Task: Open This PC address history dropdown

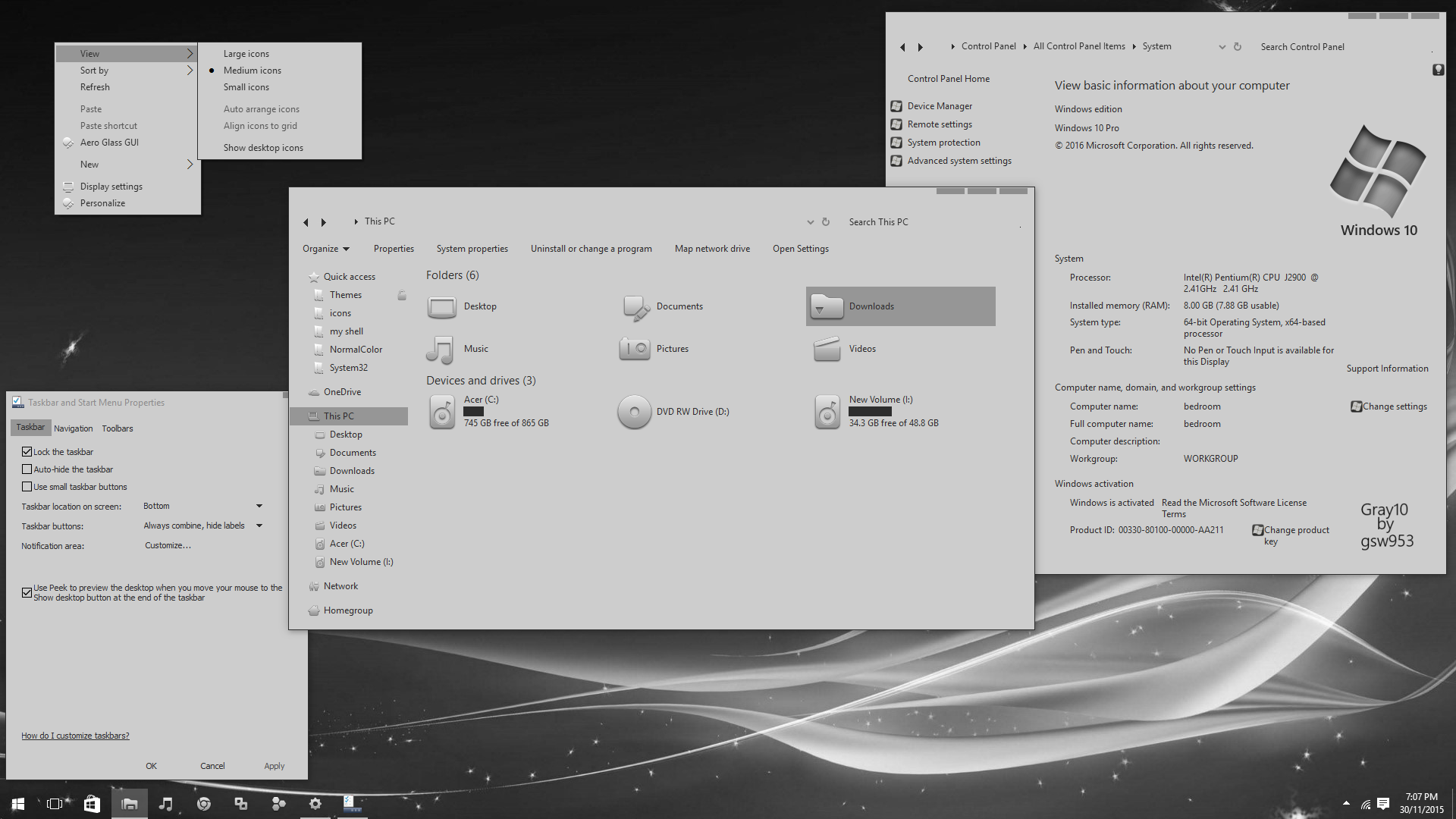Action: (811, 222)
